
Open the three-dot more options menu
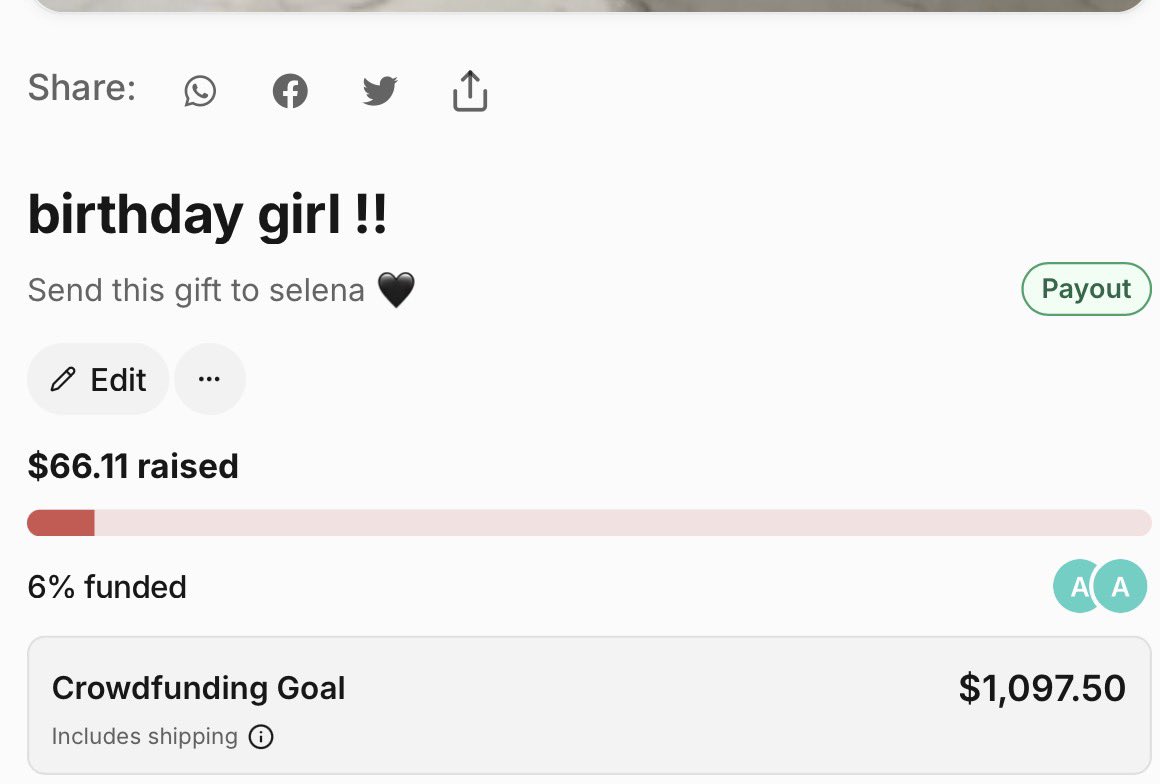[209, 379]
